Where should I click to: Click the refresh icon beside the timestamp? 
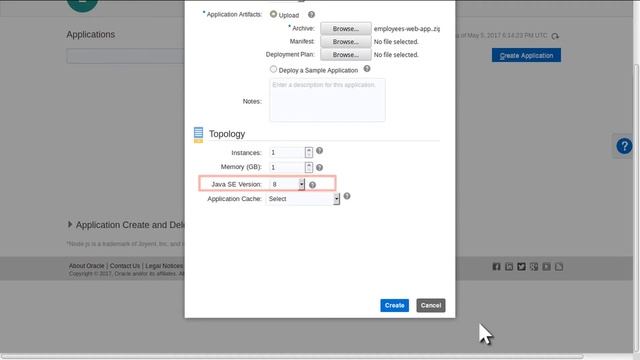pyautogui.click(x=555, y=36)
